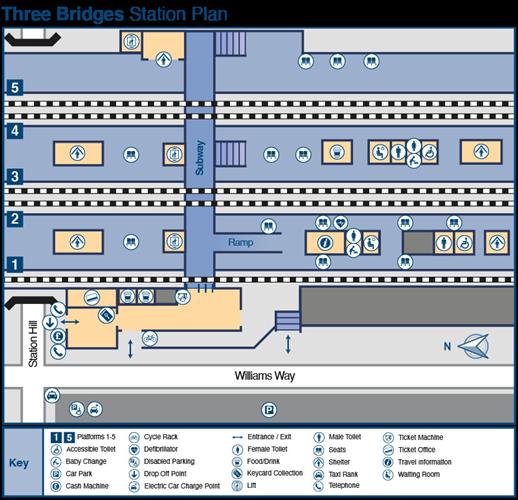The height and width of the screenshot is (500, 518).
Task: Select the Electric Car Charge Point icon on map
Action: [x=95, y=409]
